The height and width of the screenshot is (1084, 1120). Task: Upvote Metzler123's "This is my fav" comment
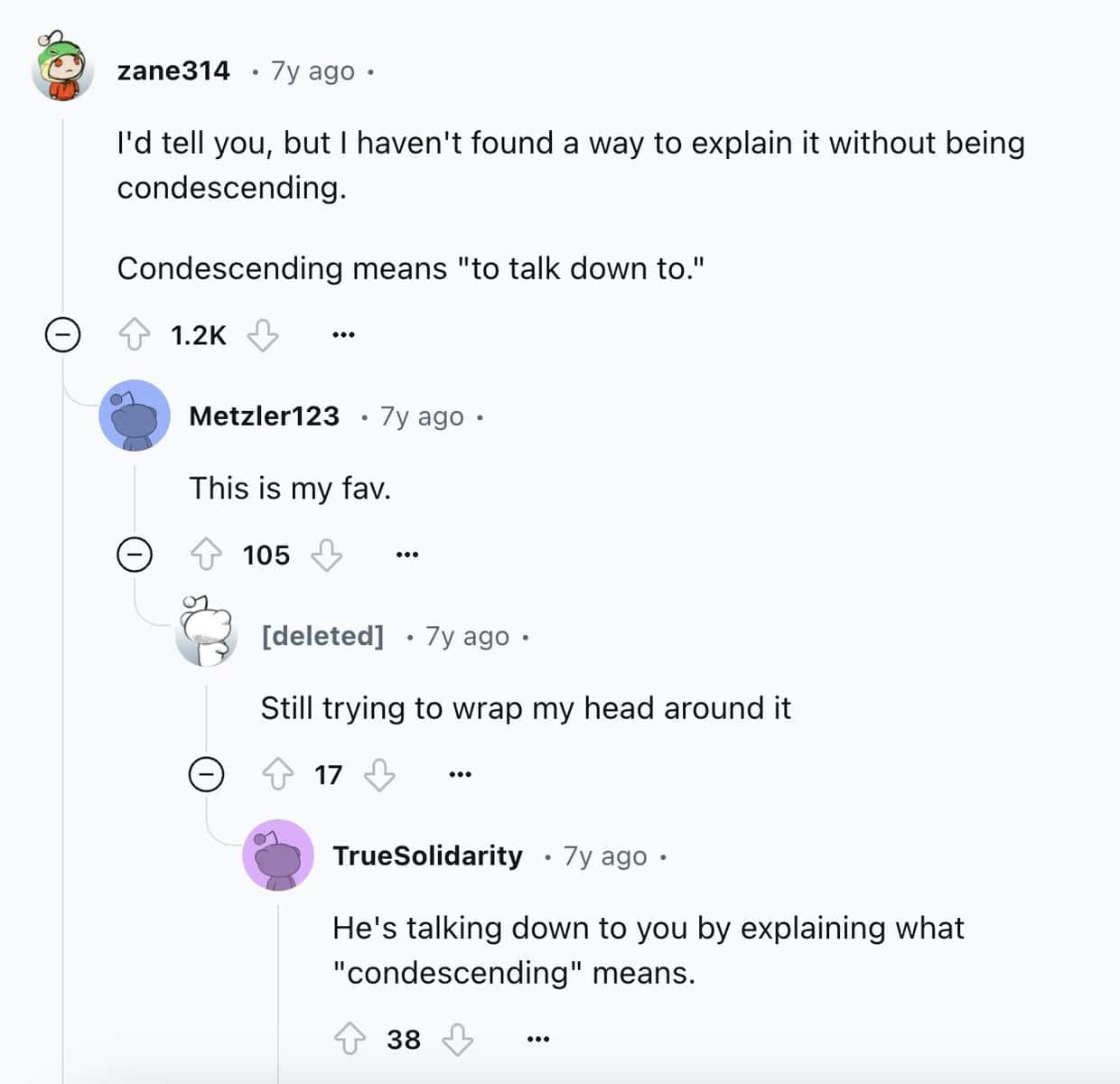click(206, 555)
